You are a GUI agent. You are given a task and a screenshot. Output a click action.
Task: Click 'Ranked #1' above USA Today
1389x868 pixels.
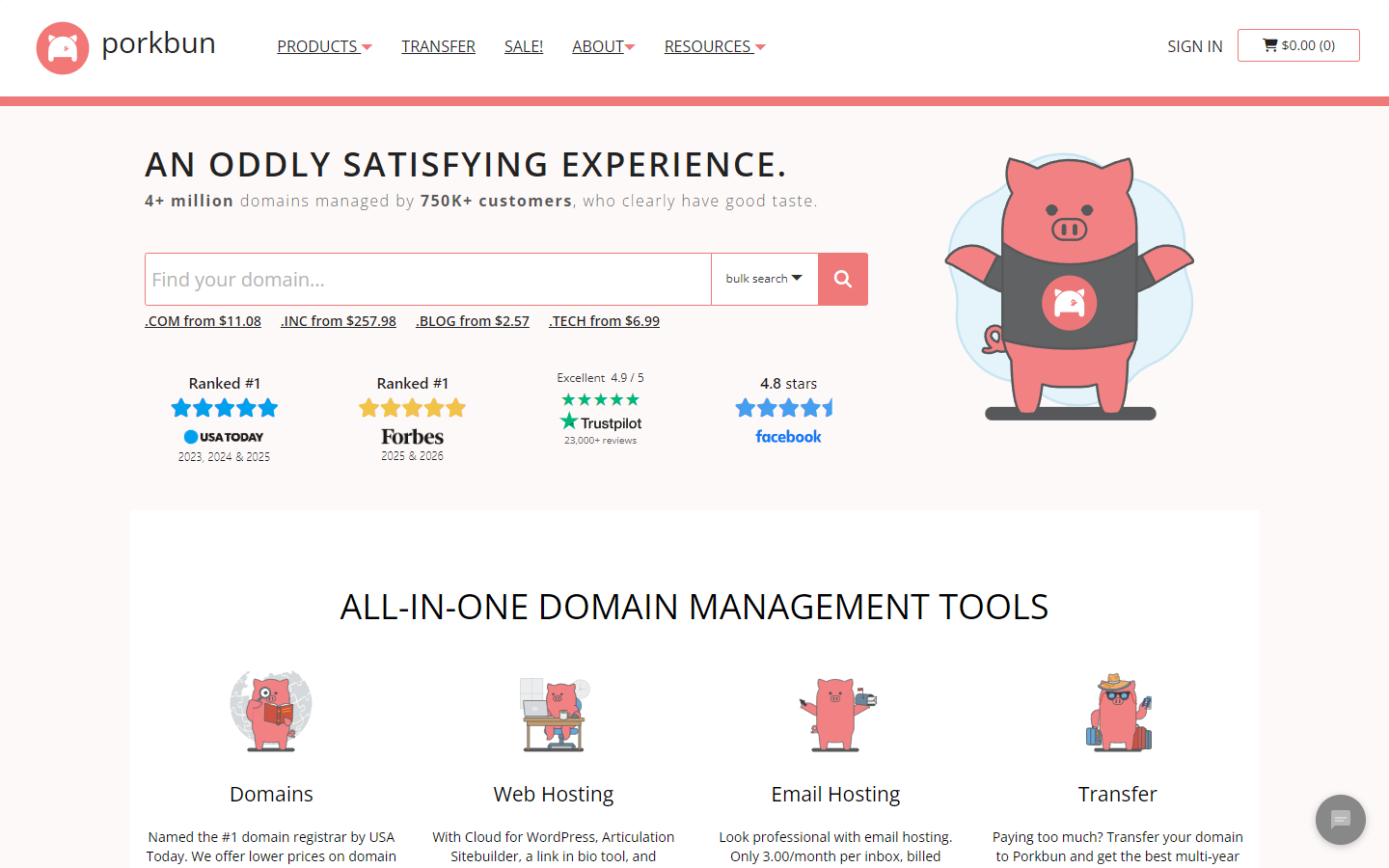(x=224, y=384)
